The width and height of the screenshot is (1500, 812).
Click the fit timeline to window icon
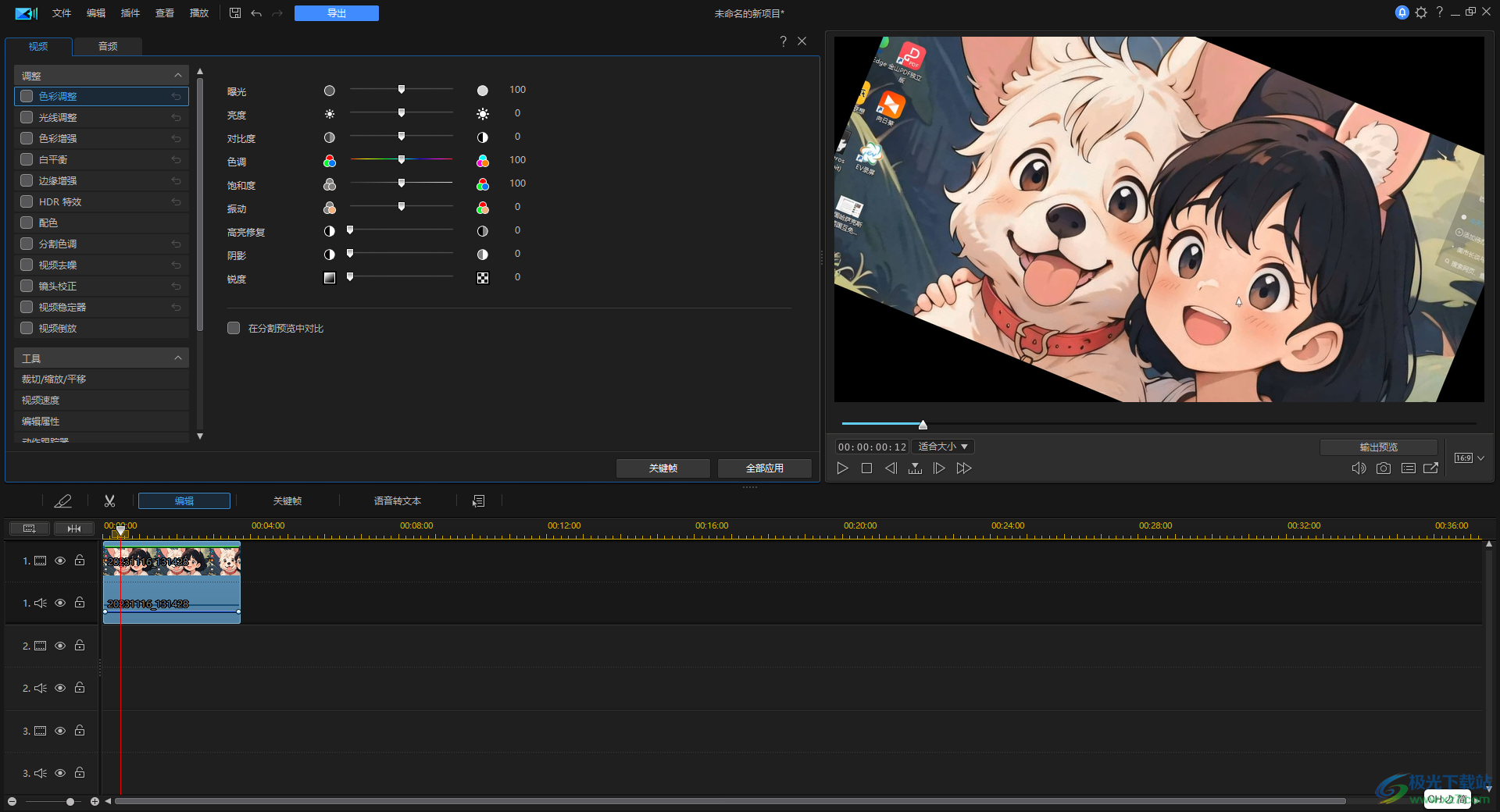tap(74, 529)
